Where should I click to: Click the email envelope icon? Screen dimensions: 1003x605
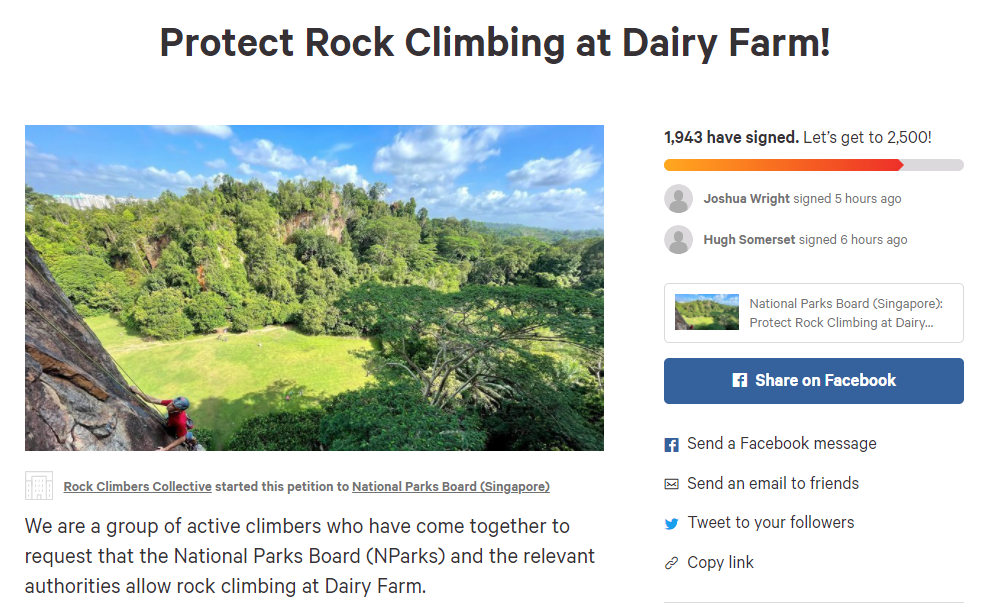pyautogui.click(x=672, y=484)
